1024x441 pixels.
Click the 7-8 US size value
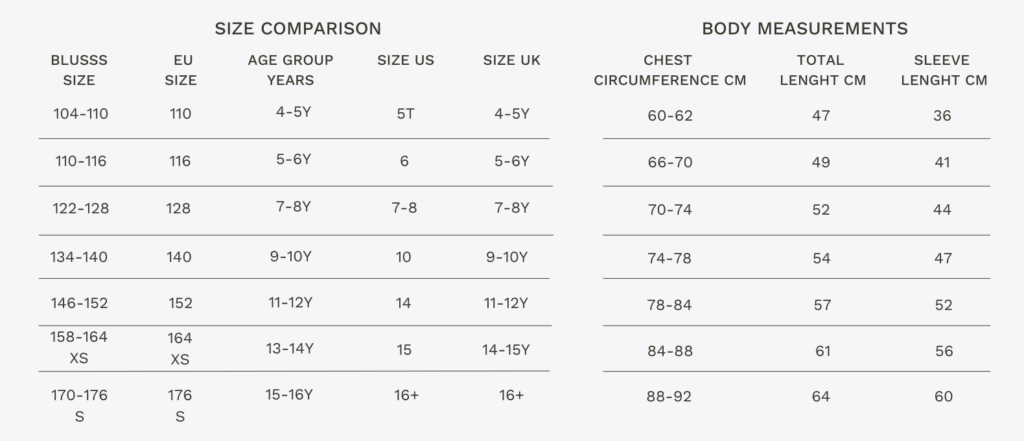pos(404,208)
